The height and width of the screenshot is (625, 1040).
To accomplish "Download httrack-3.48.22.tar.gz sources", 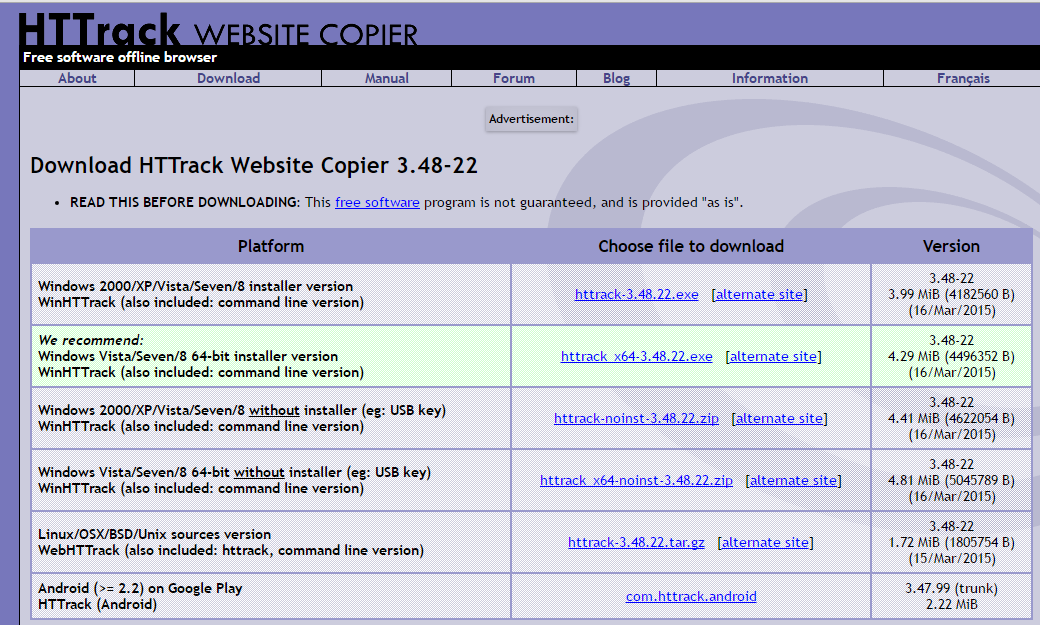I will (x=637, y=543).
